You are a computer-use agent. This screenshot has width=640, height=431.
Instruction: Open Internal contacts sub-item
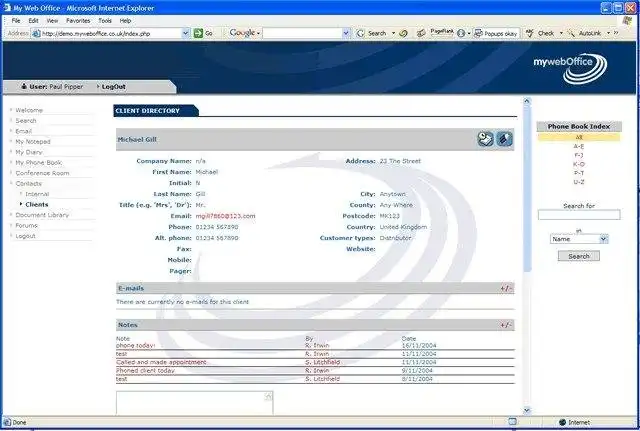pos(37,194)
